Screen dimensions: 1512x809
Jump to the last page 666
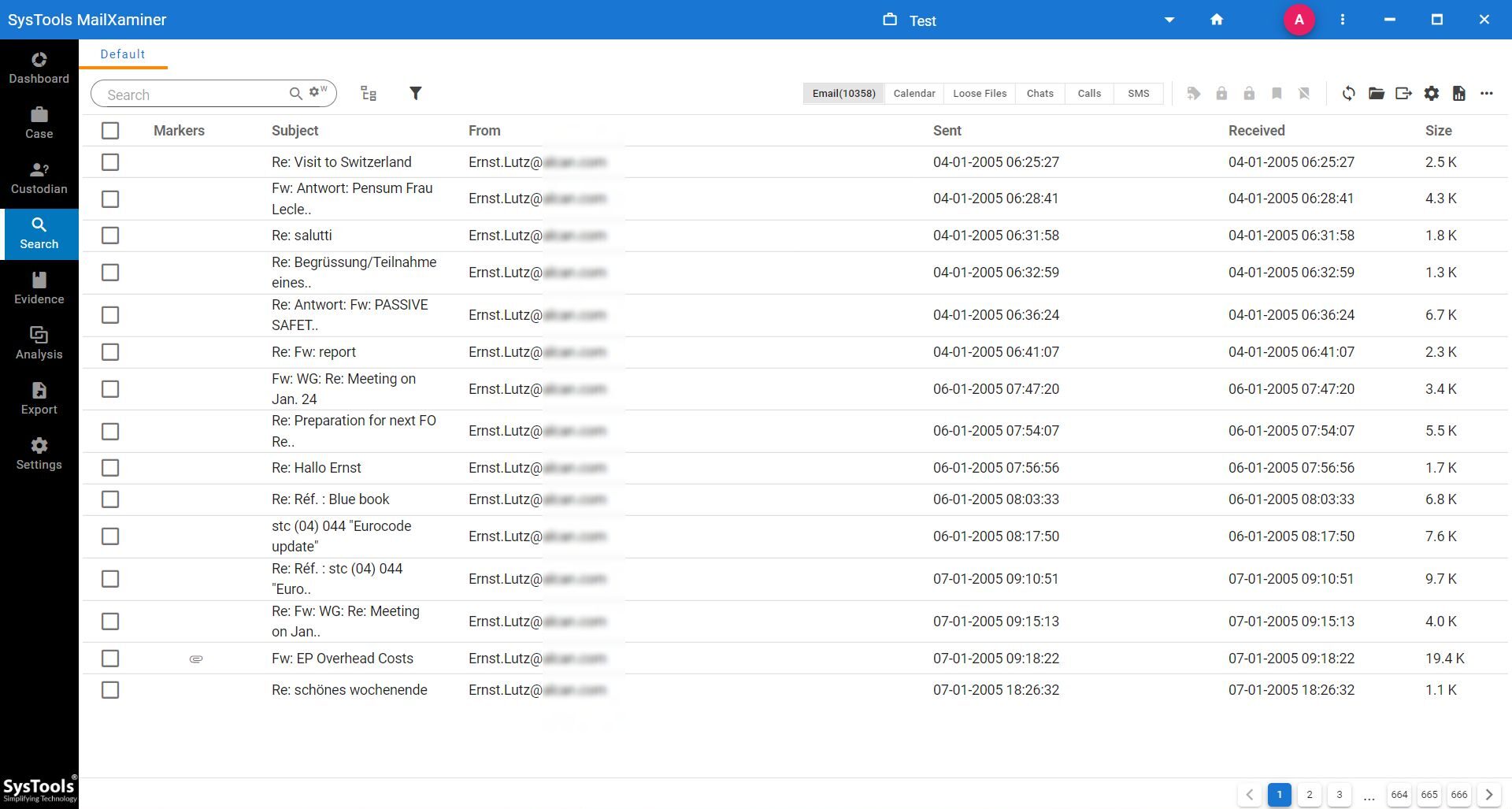[x=1459, y=795]
